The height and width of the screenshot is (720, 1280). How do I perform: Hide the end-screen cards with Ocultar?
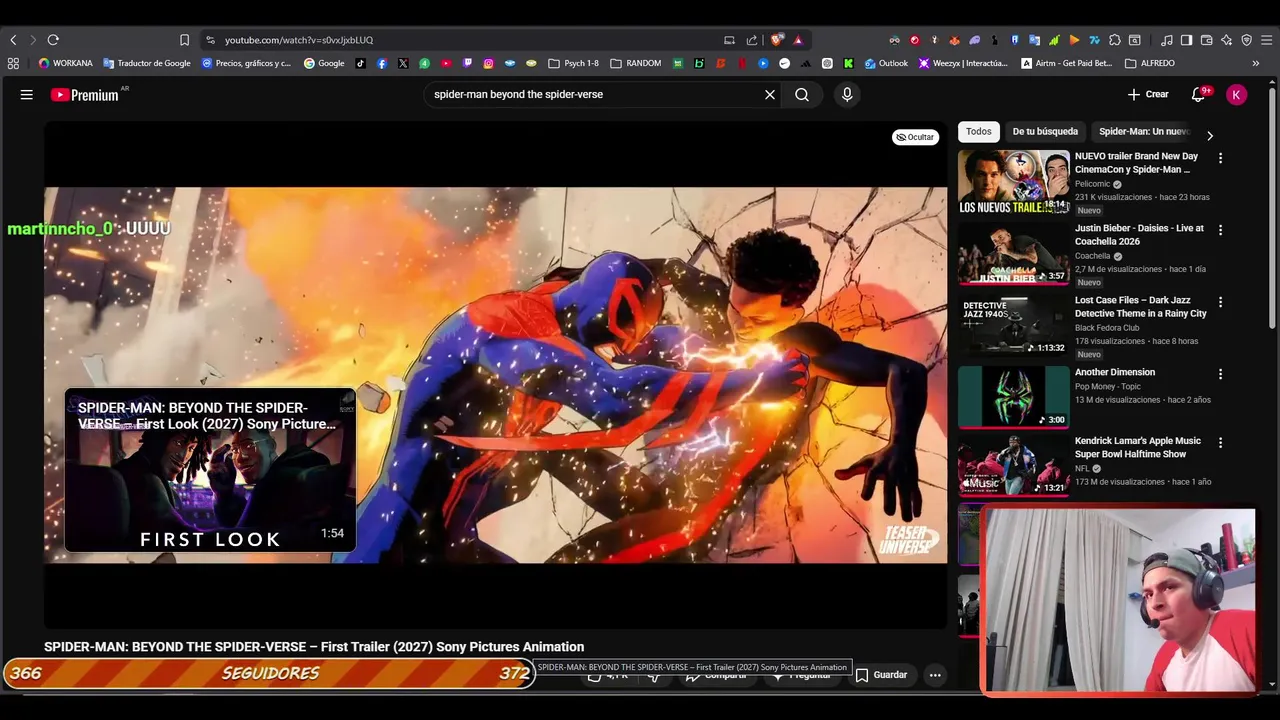coord(915,137)
